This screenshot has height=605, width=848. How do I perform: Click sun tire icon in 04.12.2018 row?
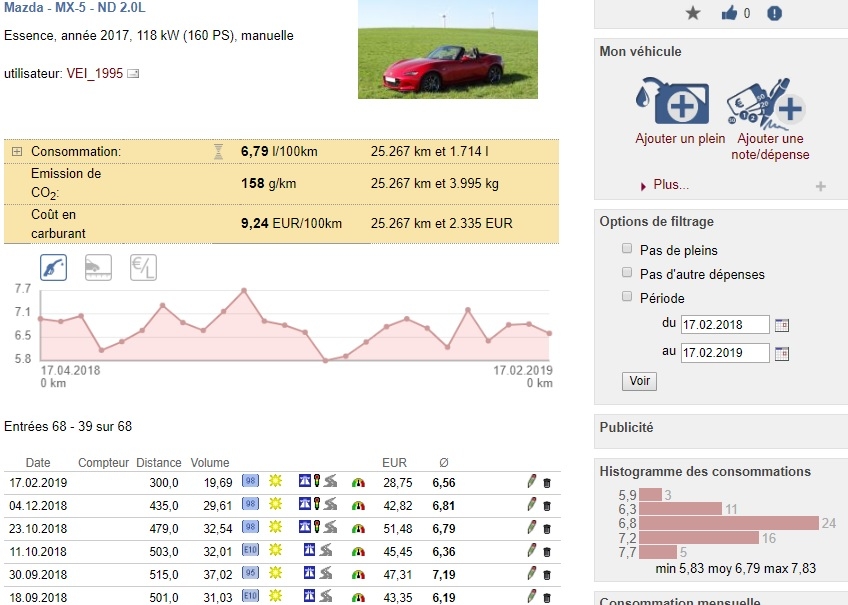point(276,504)
